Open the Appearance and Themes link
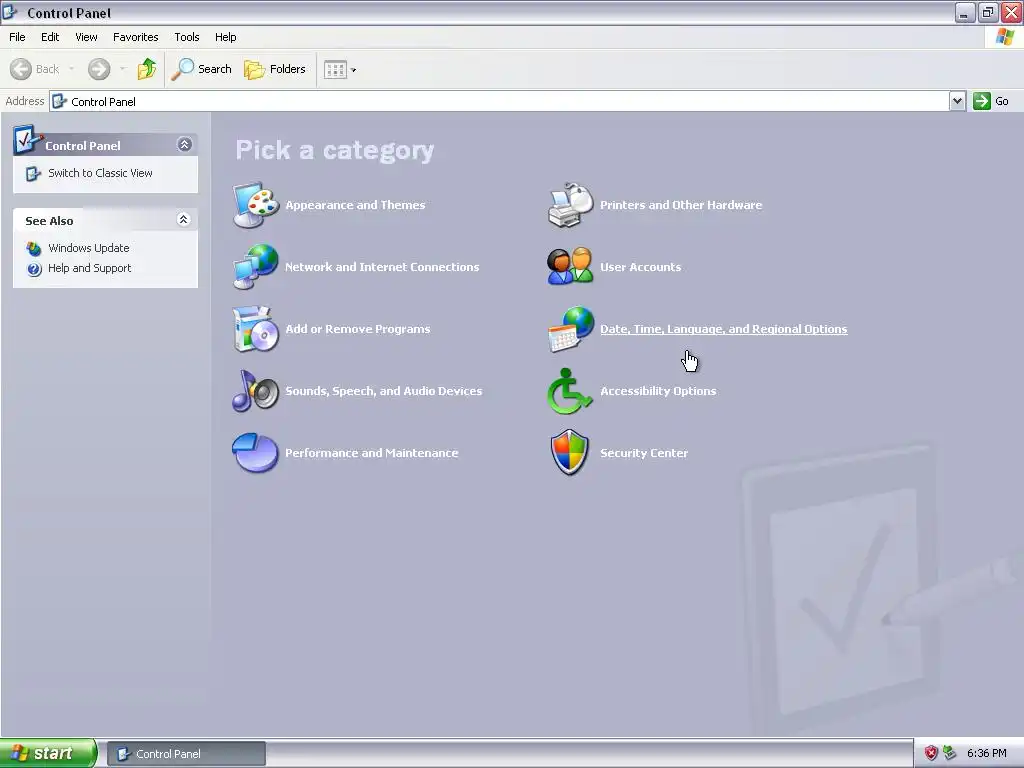Image resolution: width=1024 pixels, height=768 pixels. tap(355, 205)
